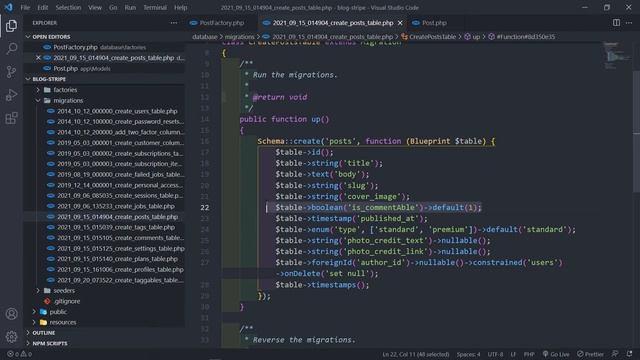The image size is (640, 360).
Task: Open the File menu
Action: tap(25, 7)
